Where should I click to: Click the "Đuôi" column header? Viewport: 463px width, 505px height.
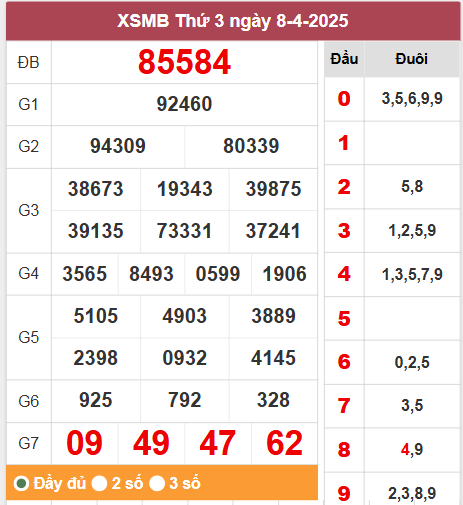coord(412,59)
